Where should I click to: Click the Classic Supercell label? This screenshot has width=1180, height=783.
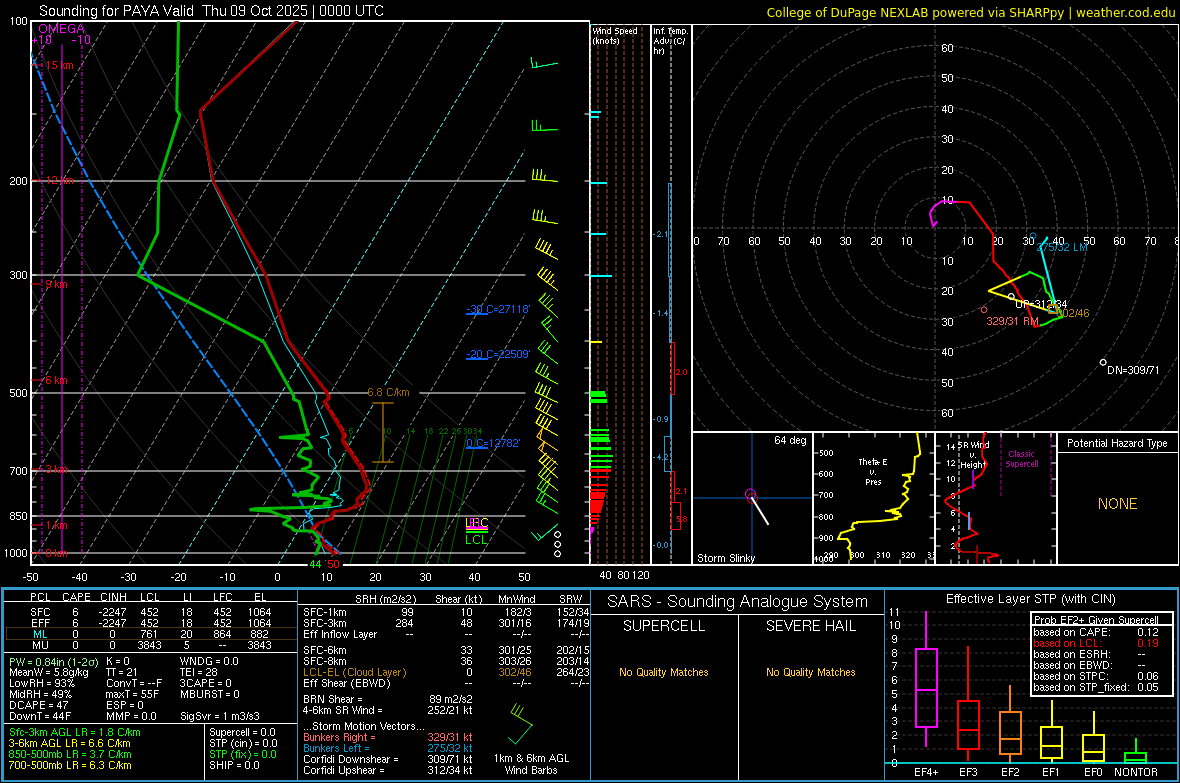(x=1021, y=459)
